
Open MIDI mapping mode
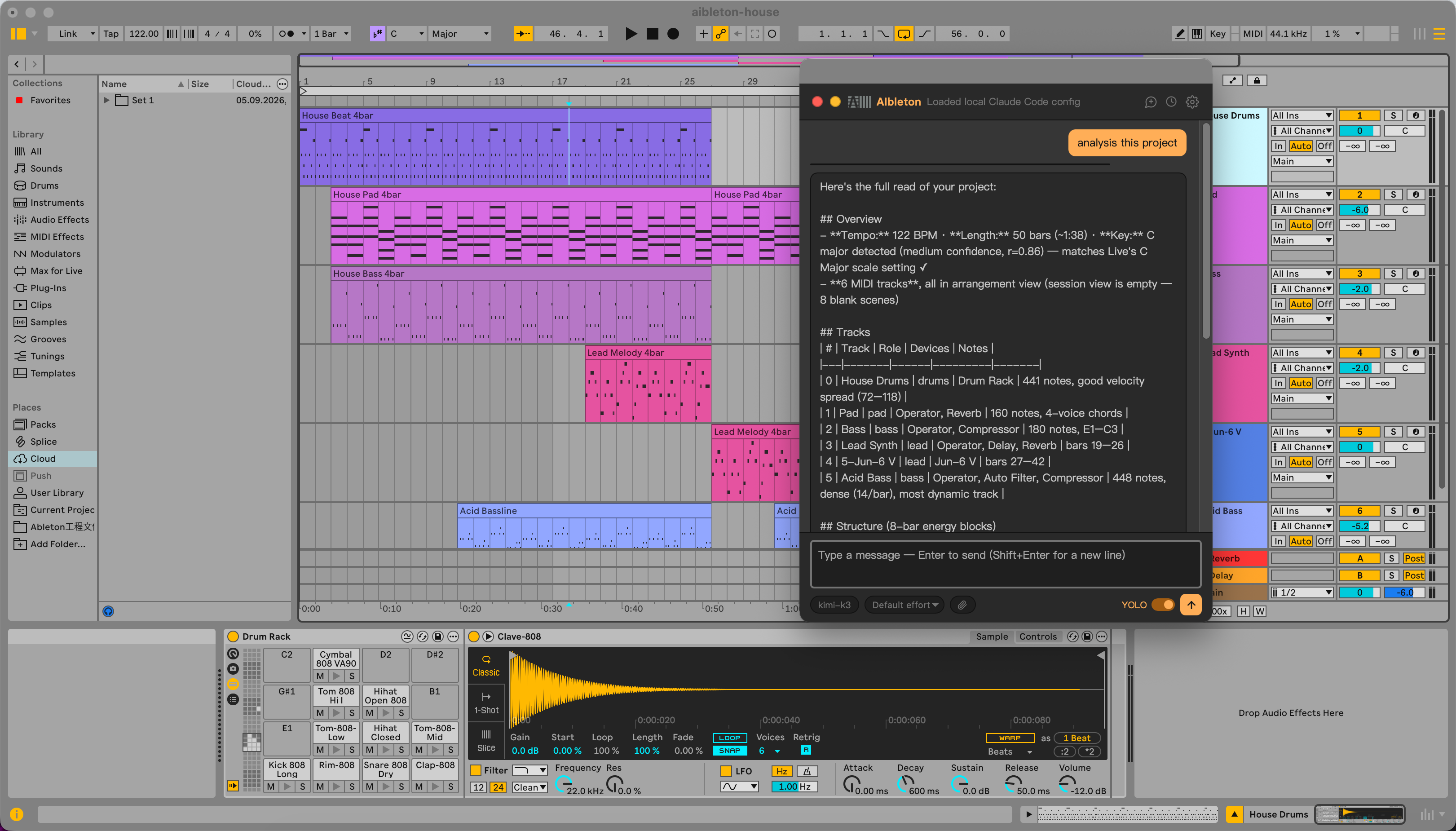1252,34
